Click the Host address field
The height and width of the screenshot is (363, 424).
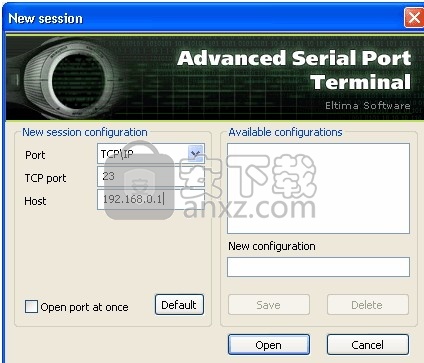[x=151, y=199]
